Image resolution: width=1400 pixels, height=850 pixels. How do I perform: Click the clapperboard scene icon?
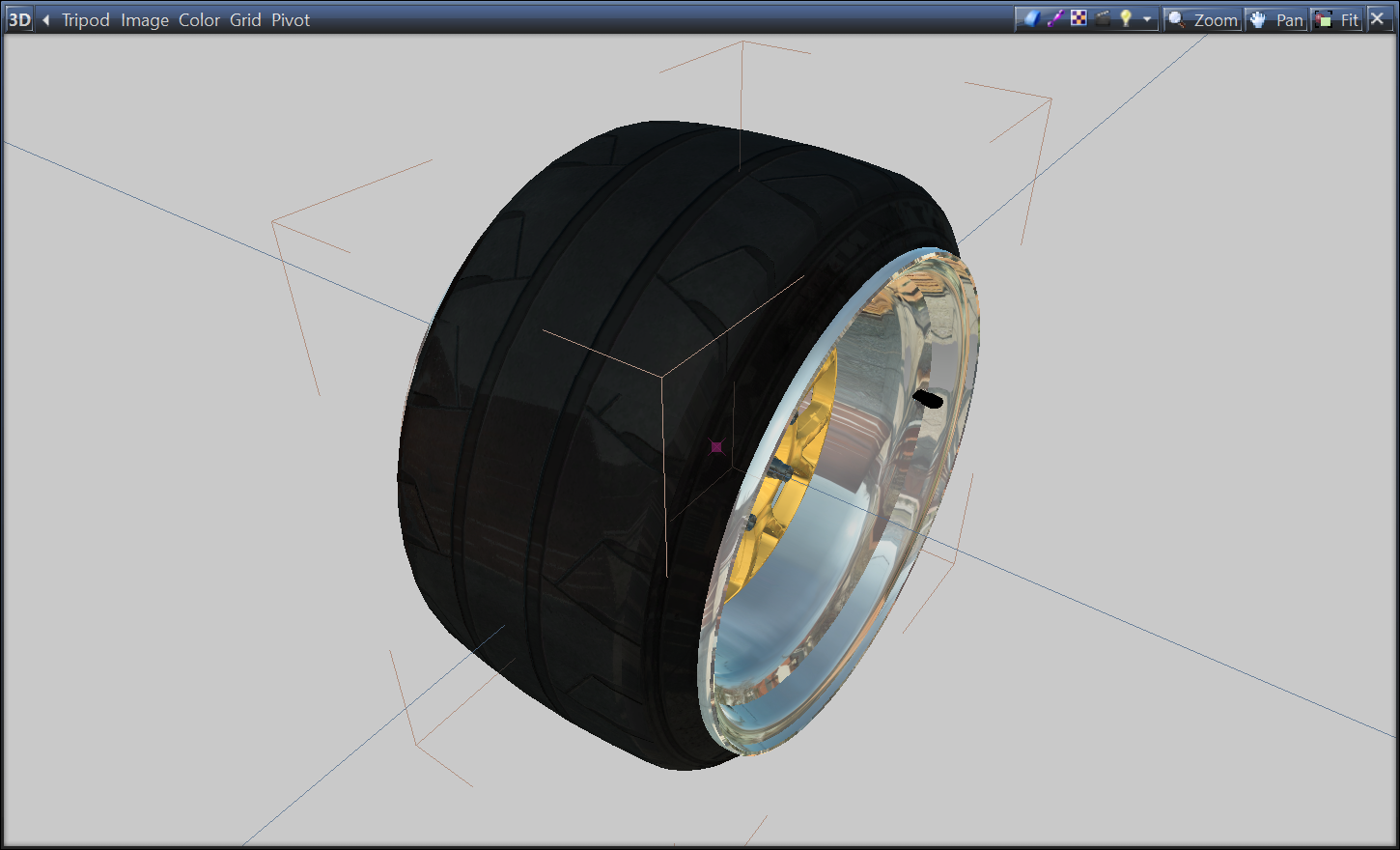pyautogui.click(x=1103, y=18)
